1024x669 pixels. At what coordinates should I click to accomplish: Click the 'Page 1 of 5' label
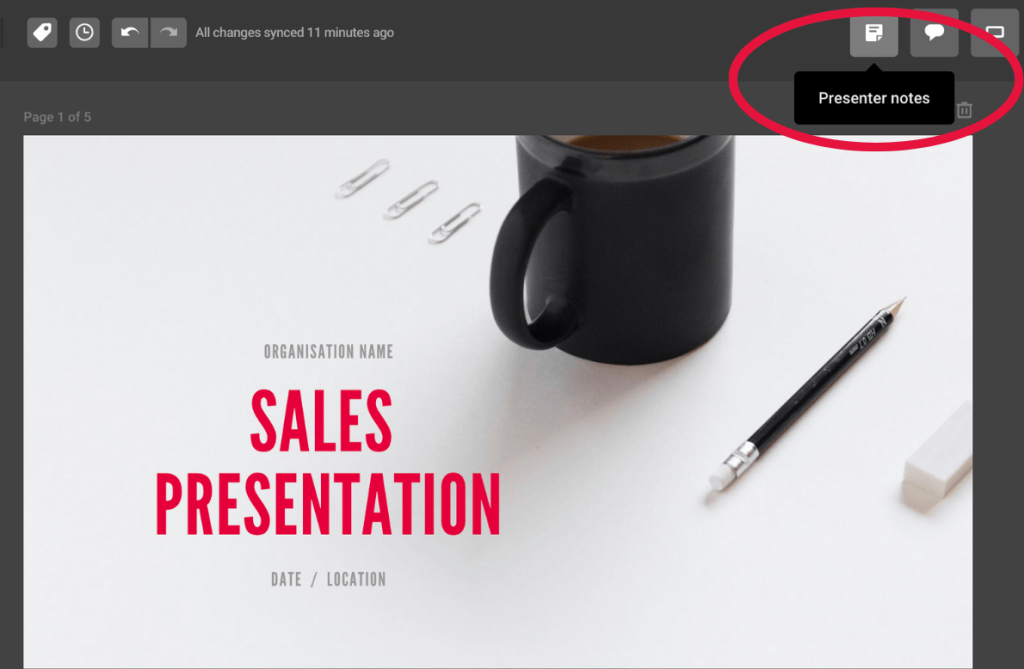[57, 117]
